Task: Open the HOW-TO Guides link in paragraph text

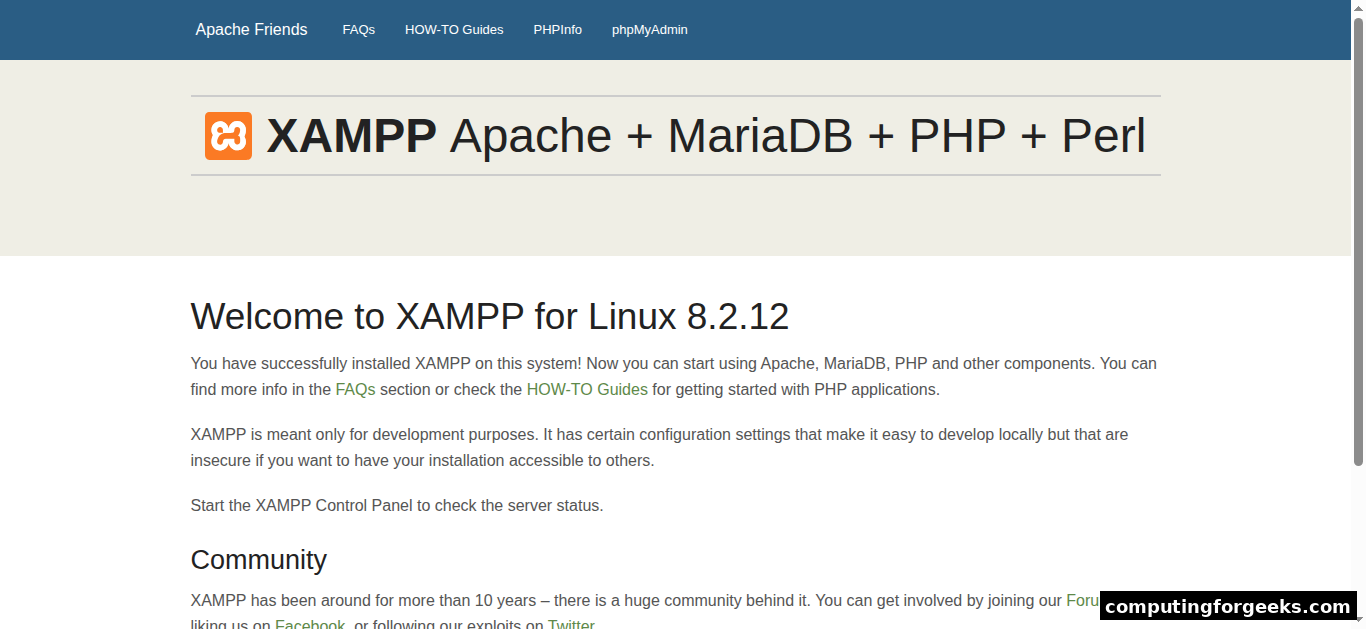Action: 587,389
